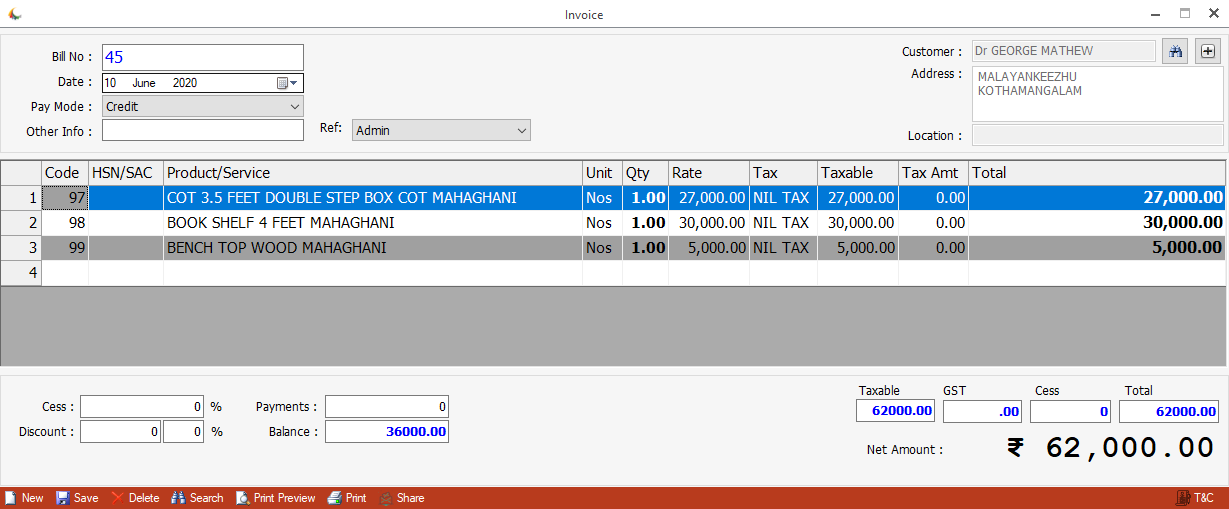The height and width of the screenshot is (509, 1229).
Task: Click NIL TAX cell in Bench Top row
Action: pos(784,248)
